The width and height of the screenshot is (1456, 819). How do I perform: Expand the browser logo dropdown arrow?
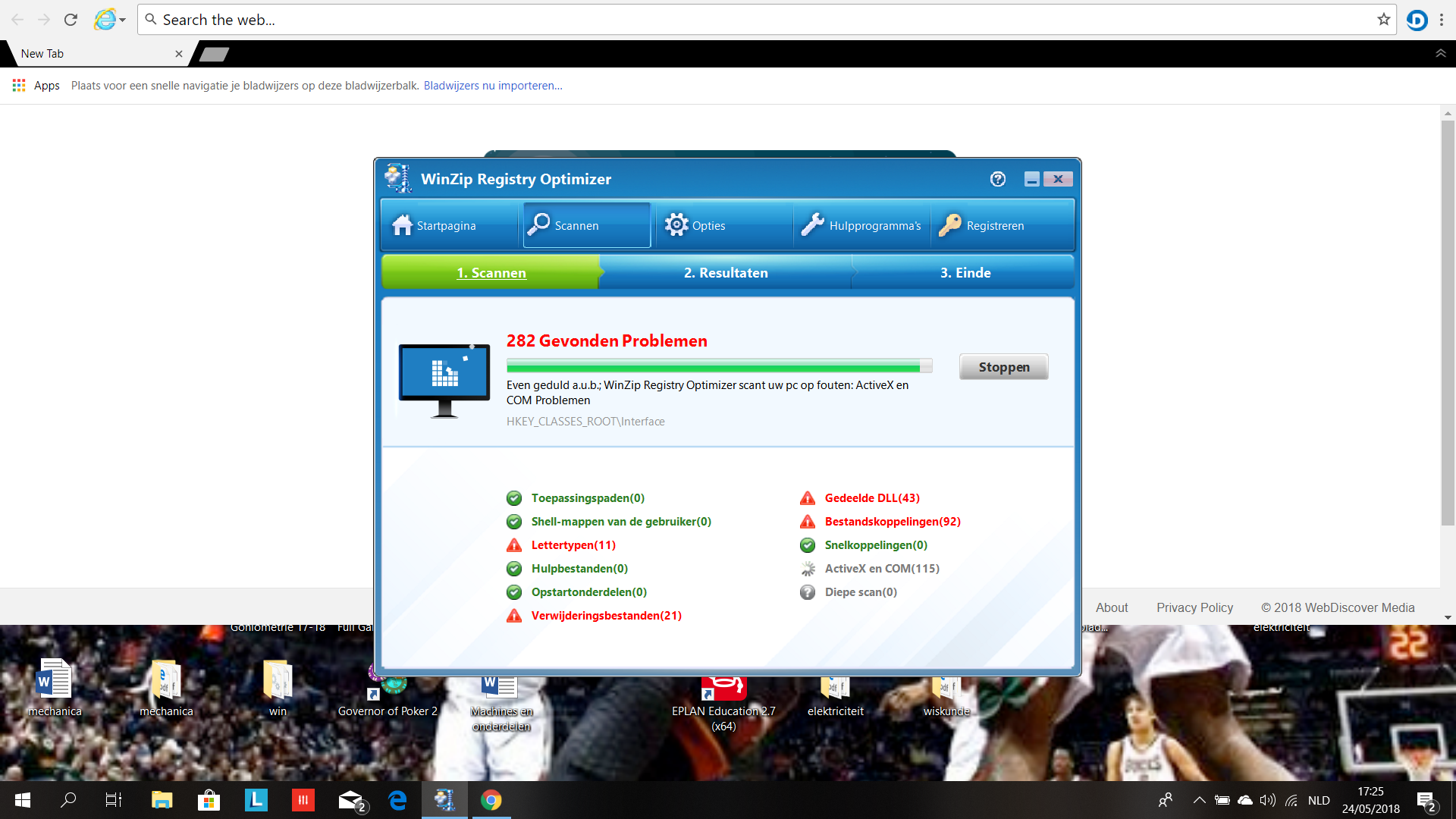tap(122, 20)
